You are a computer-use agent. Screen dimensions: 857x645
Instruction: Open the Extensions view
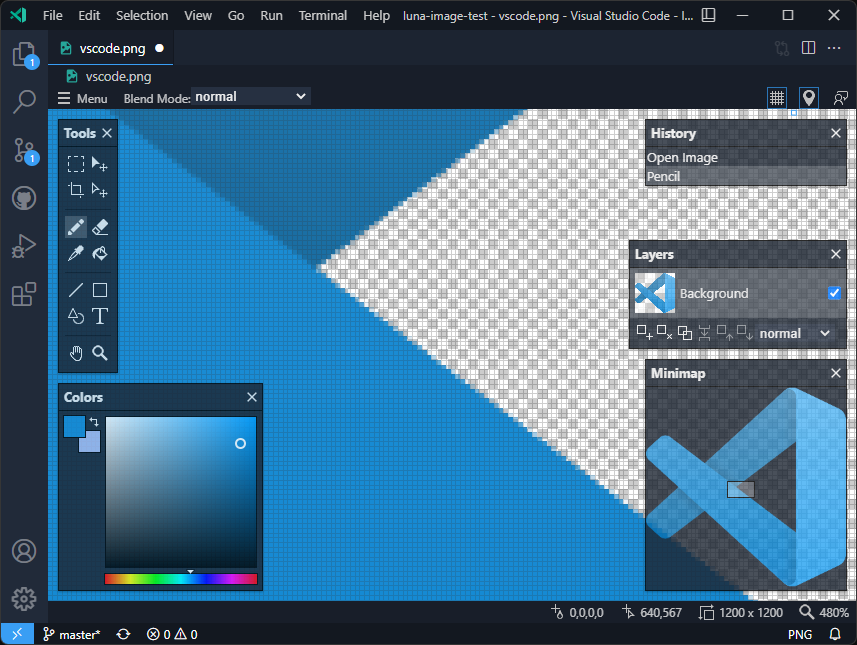[x=24, y=294]
